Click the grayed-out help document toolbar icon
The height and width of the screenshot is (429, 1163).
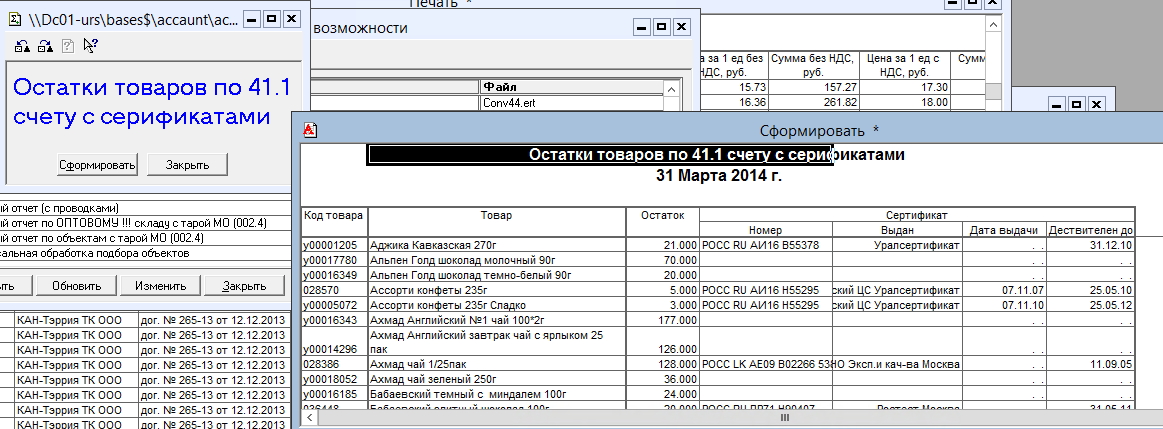67,45
